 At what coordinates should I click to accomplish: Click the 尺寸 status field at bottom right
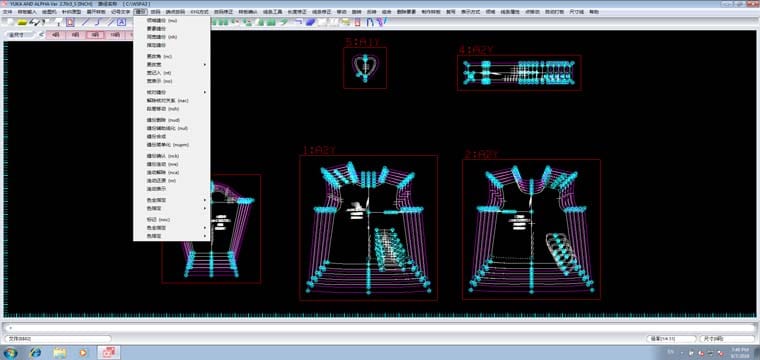(727, 339)
